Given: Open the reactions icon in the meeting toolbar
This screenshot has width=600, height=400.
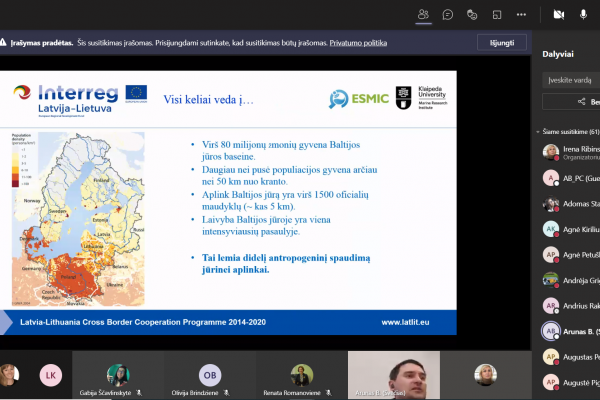Looking at the screenshot, I should [472, 15].
